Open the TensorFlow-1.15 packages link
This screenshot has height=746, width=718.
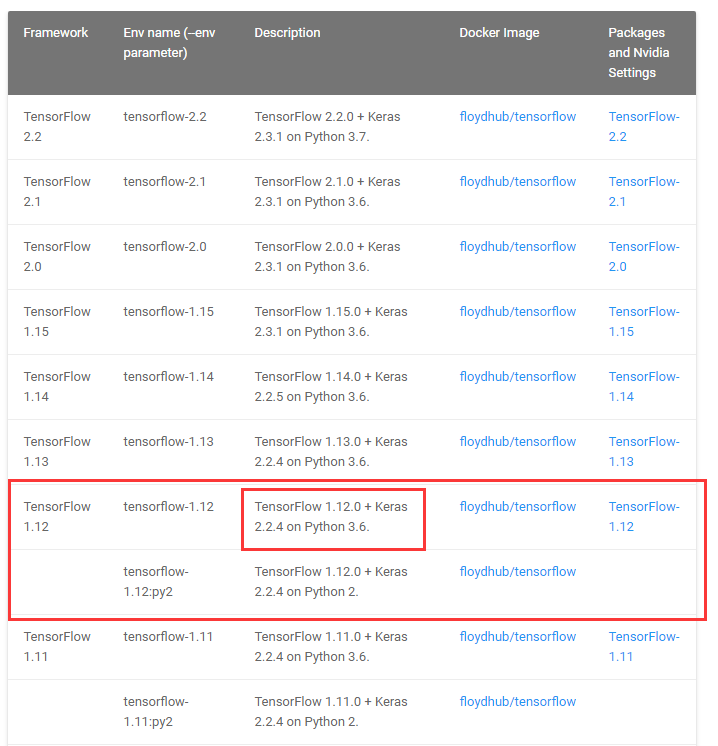click(x=644, y=322)
